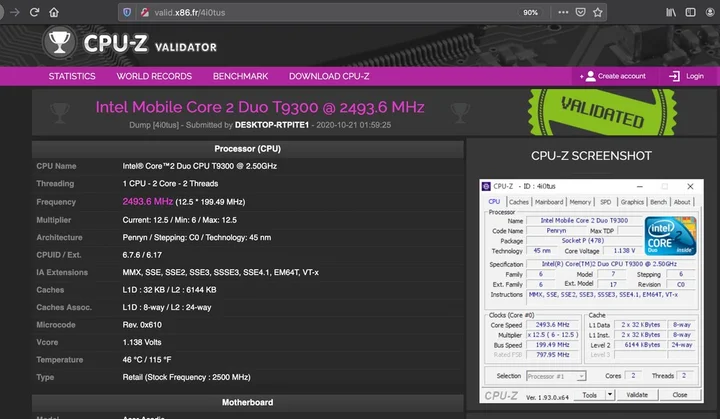Reload the page with the refresh icon
The height and width of the screenshot is (419, 720).
click(34, 12)
